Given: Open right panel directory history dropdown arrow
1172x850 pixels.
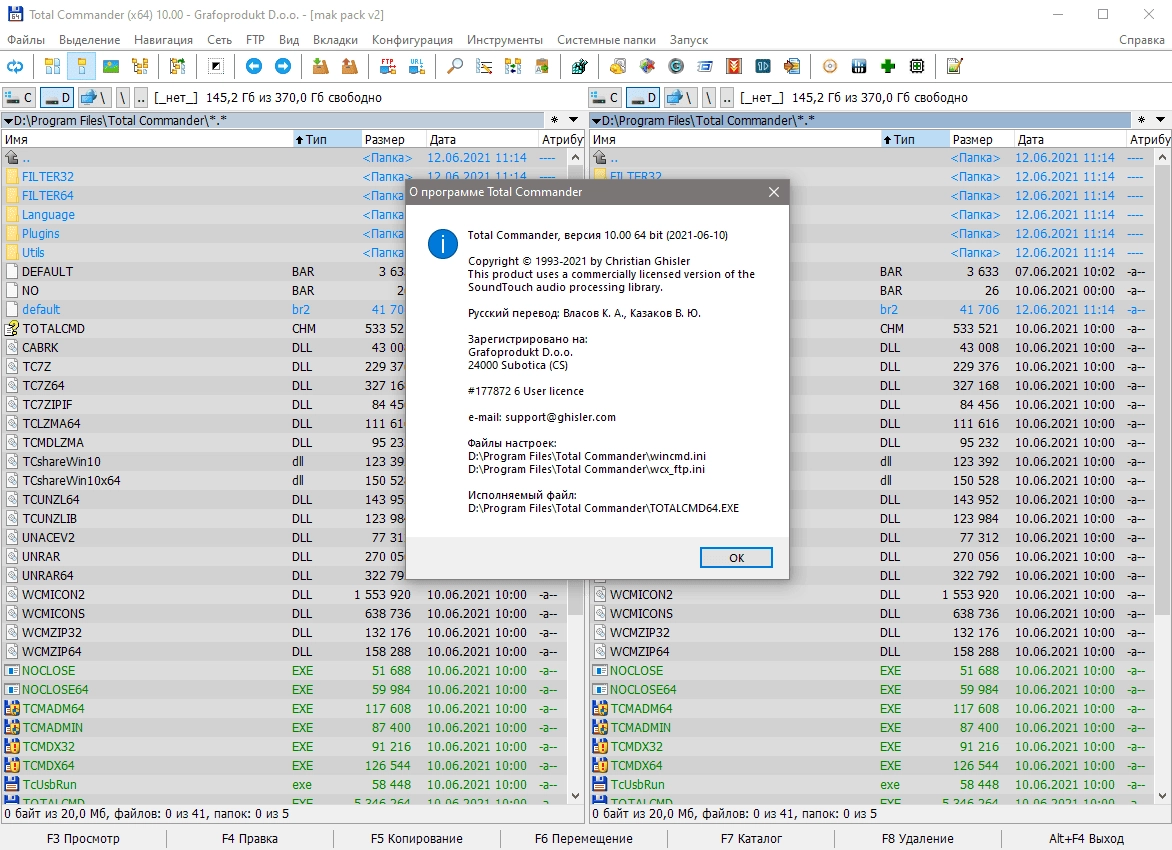Looking at the screenshot, I should coord(1160,120).
